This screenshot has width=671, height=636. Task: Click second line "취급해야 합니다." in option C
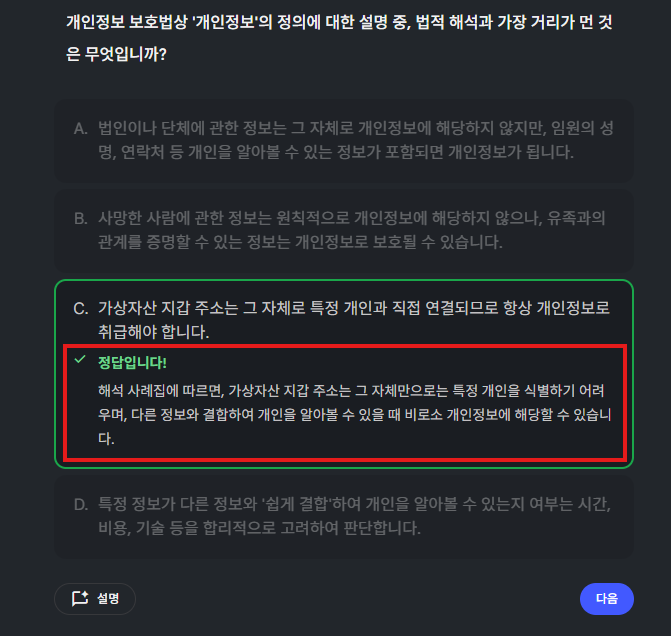pos(154,332)
